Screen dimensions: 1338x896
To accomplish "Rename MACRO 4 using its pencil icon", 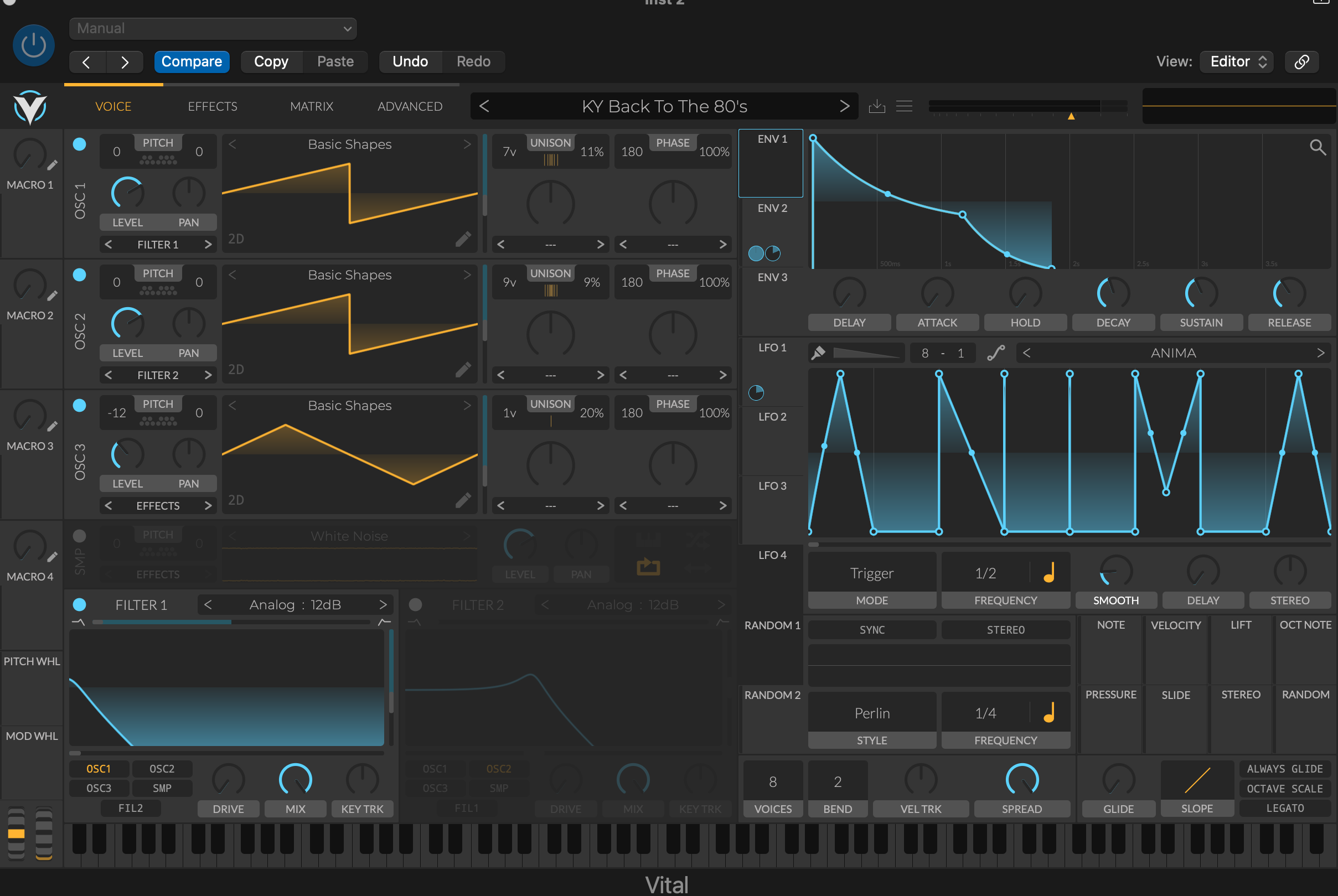I will 52,557.
